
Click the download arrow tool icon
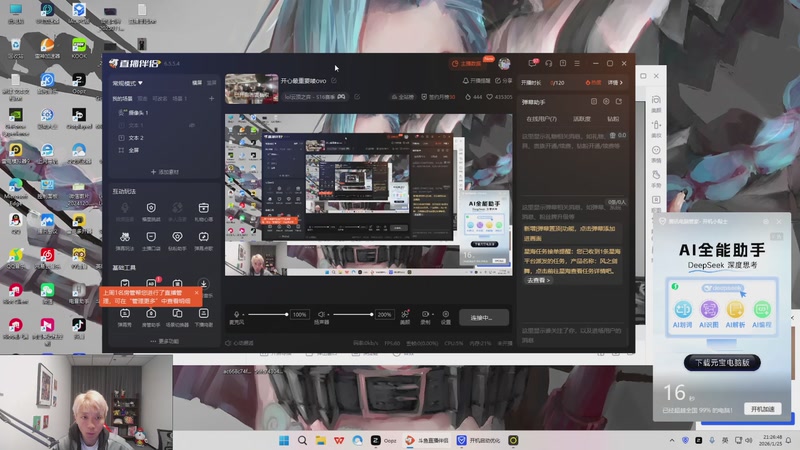204,284
